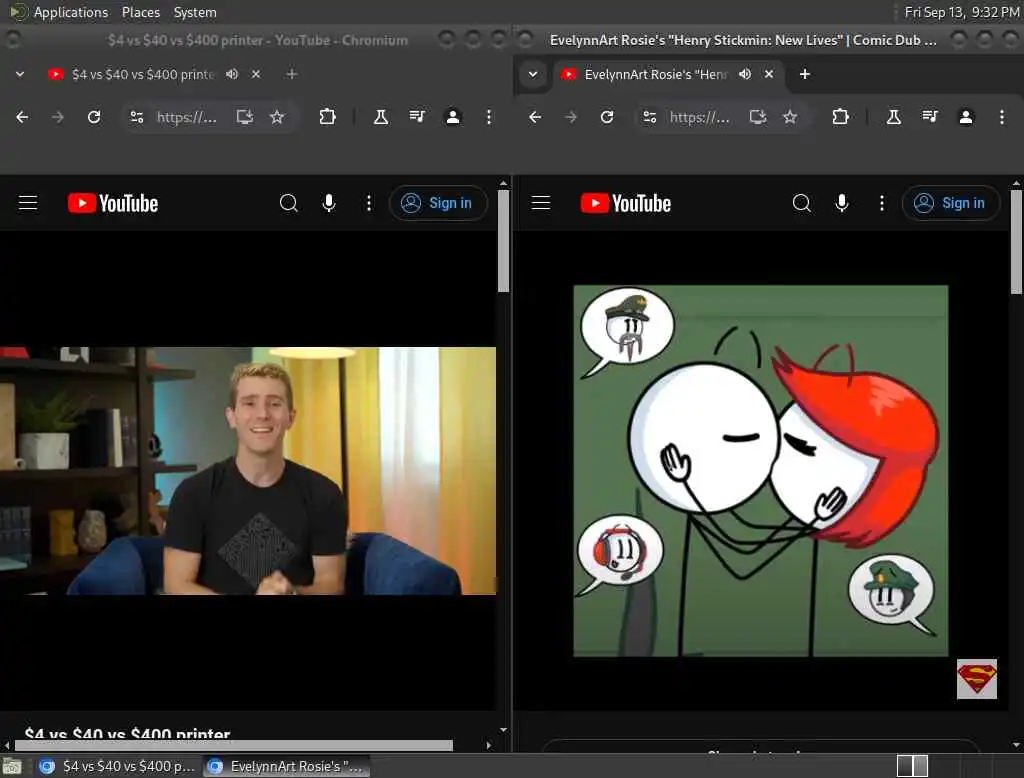
Task: Open YouTube settings dots in left window
Action: tap(369, 203)
